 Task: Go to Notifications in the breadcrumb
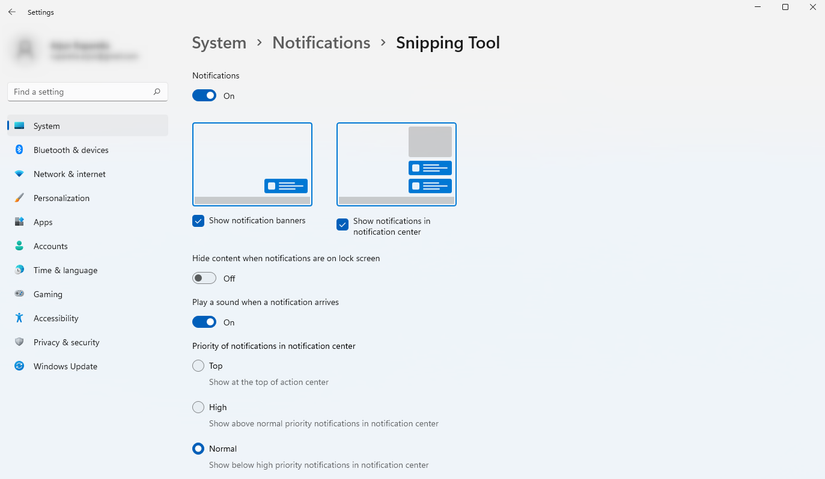point(321,43)
